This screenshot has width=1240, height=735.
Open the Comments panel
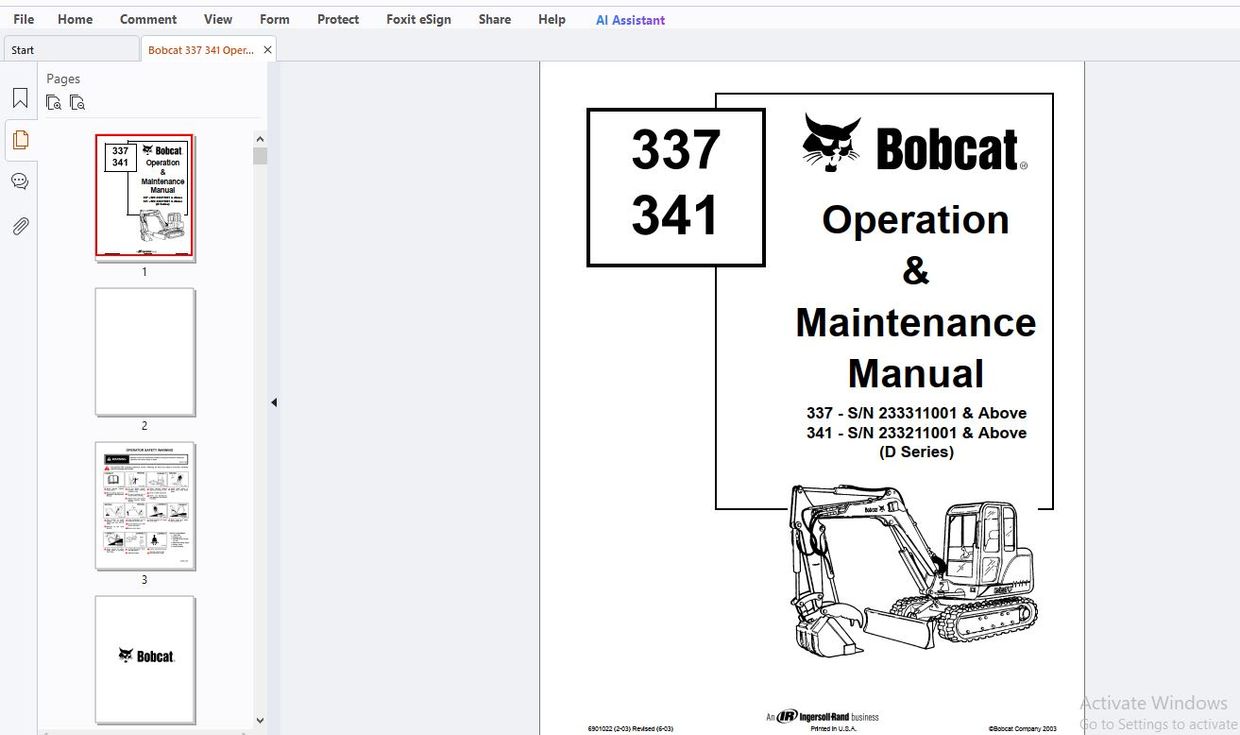20,181
